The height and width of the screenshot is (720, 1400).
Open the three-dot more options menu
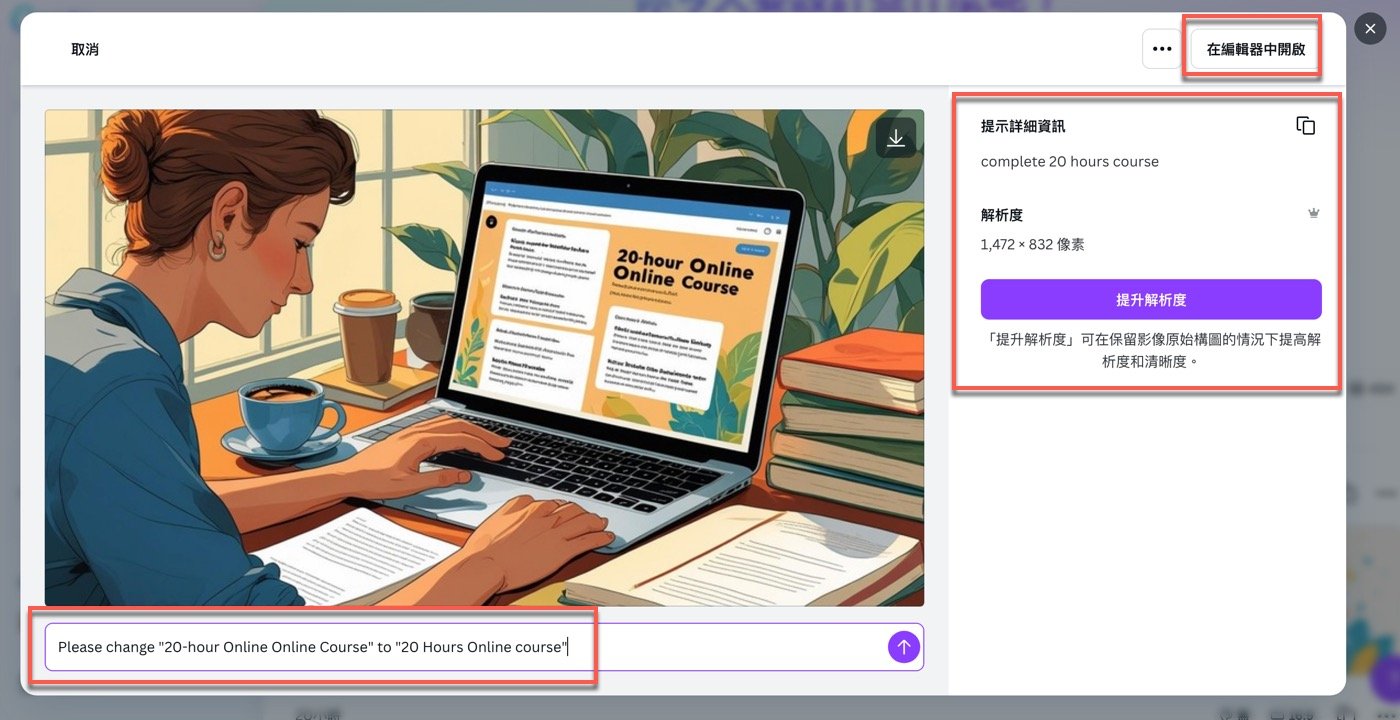pos(1161,49)
